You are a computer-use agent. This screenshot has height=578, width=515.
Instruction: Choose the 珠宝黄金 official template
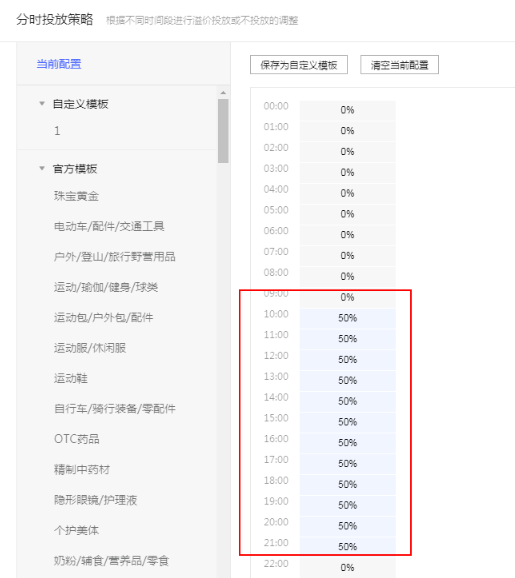[76, 196]
